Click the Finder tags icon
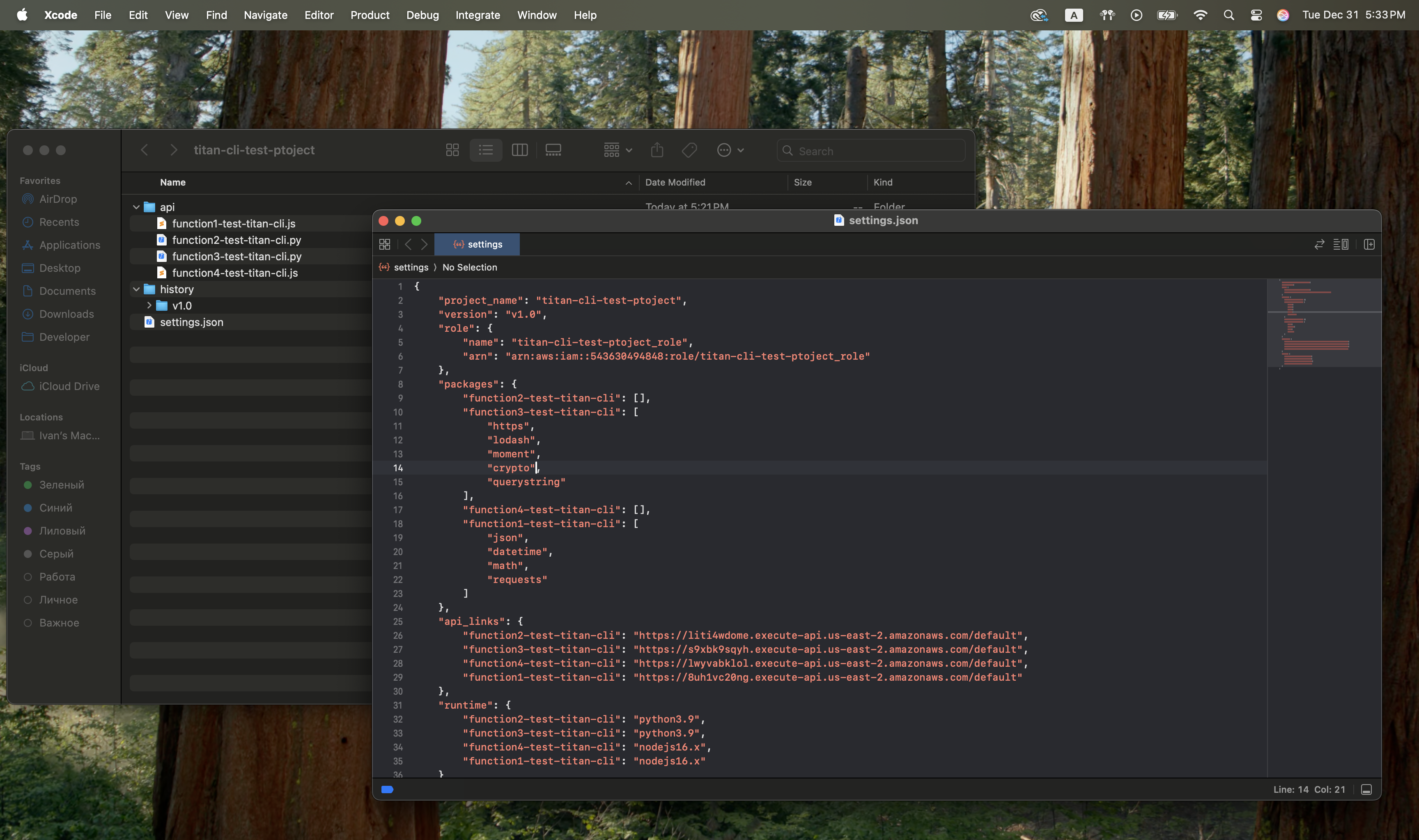 click(689, 150)
